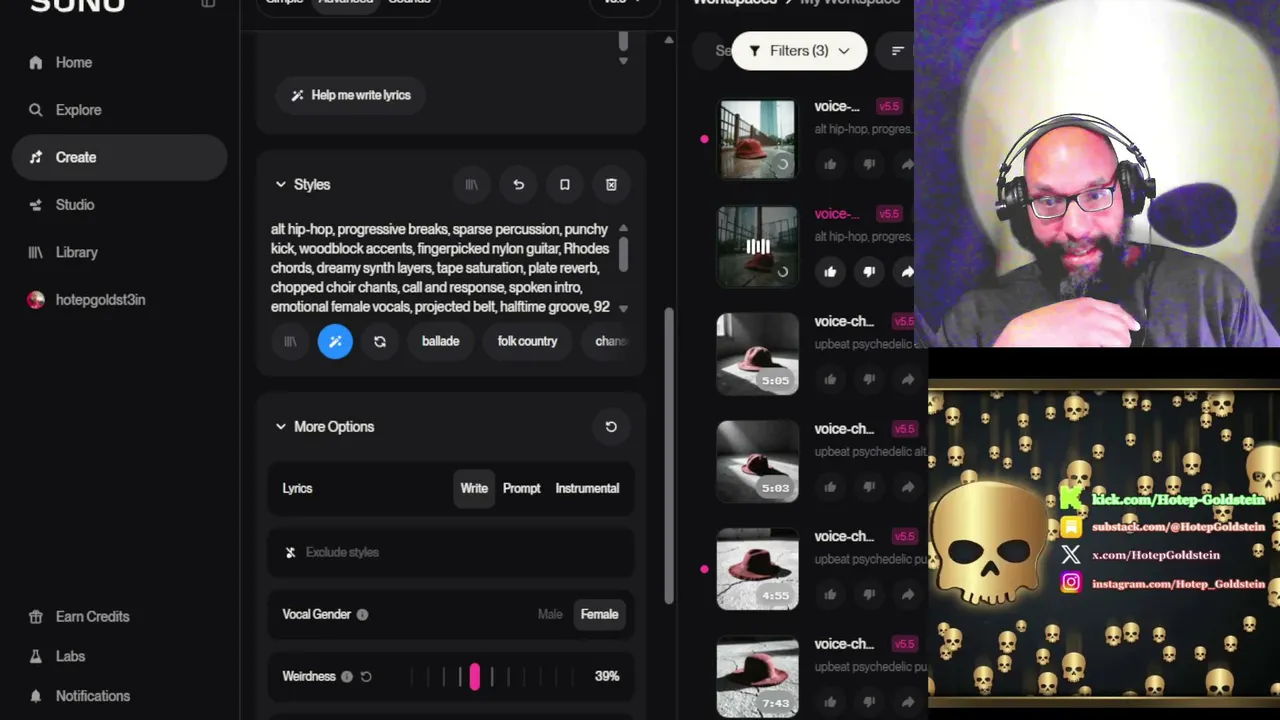Dislike the 5:05 song
This screenshot has width=1280, height=720.
tap(869, 379)
